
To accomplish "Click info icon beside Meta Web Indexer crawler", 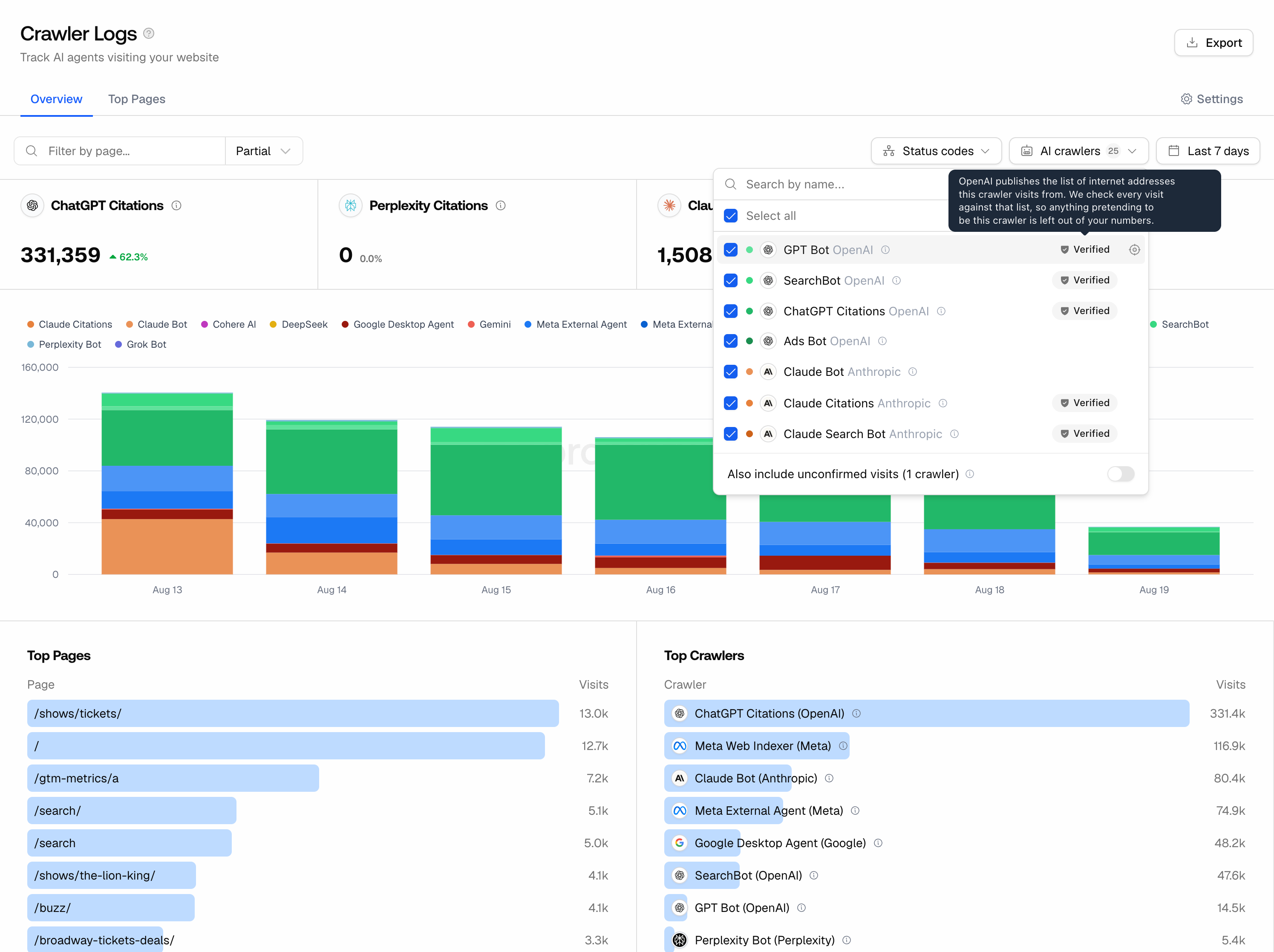I will [x=843, y=745].
